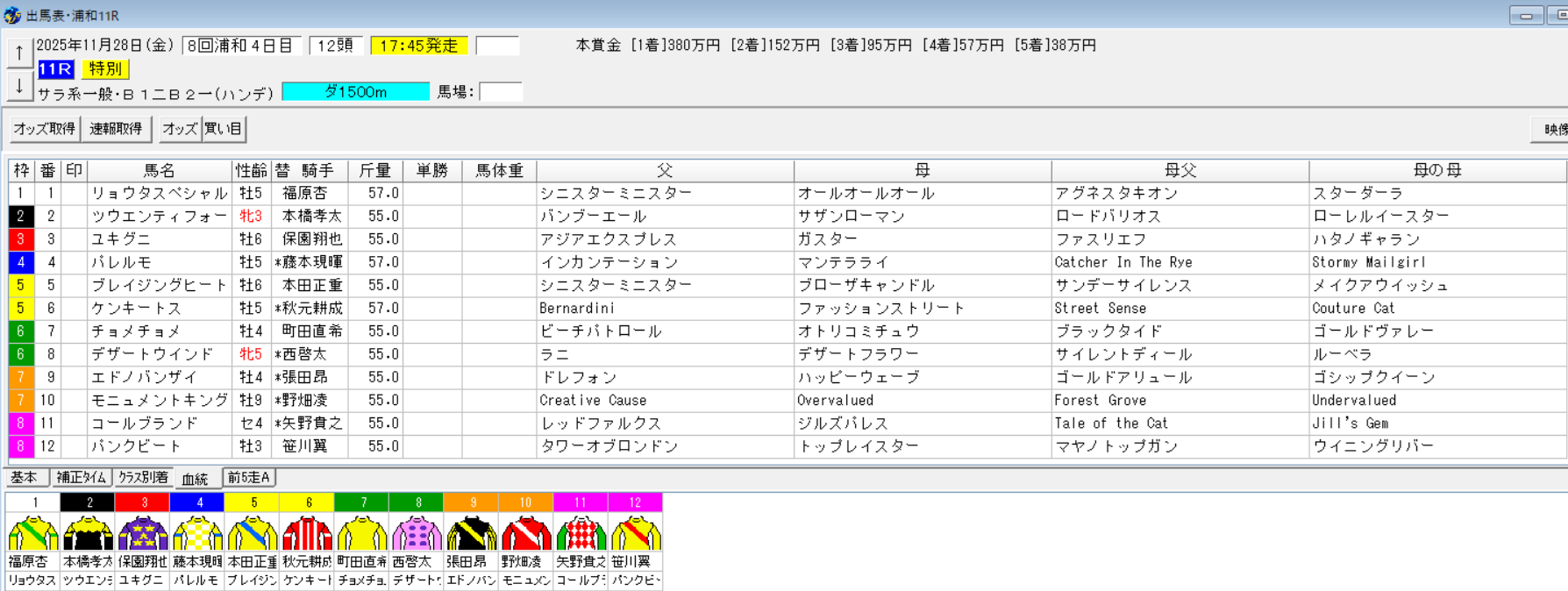Select the silks icon for jockey 笹川翼
Screen dimensions: 1568x591
coord(635,533)
